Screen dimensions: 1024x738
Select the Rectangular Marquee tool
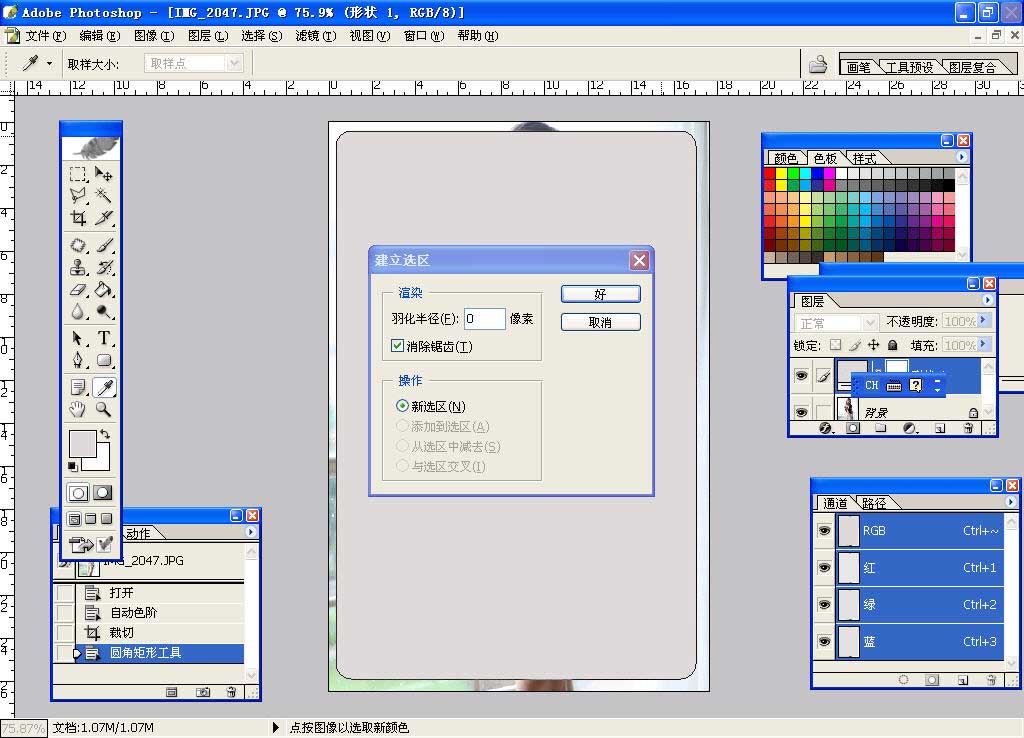(78, 174)
